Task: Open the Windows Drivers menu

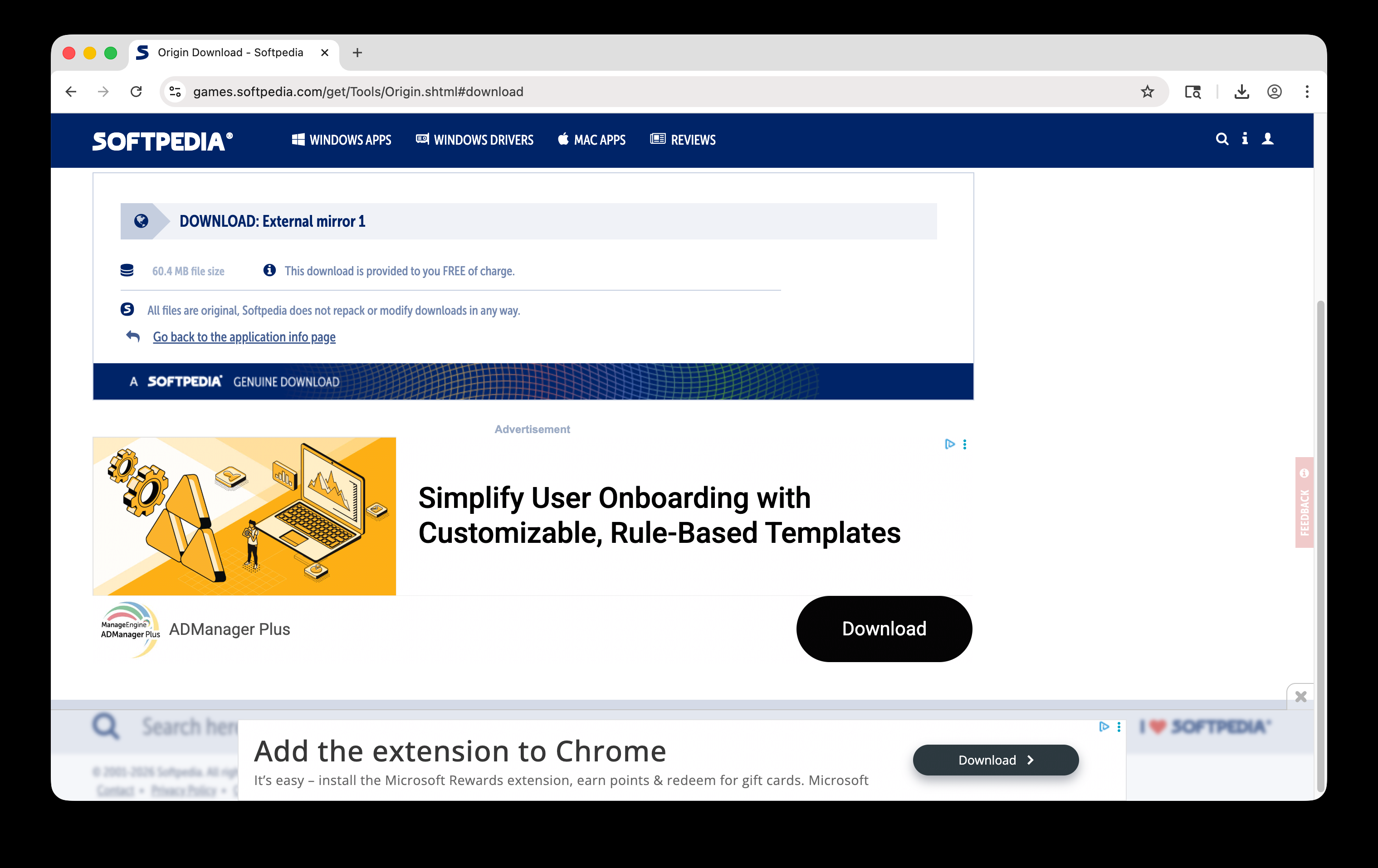Action: 474,140
